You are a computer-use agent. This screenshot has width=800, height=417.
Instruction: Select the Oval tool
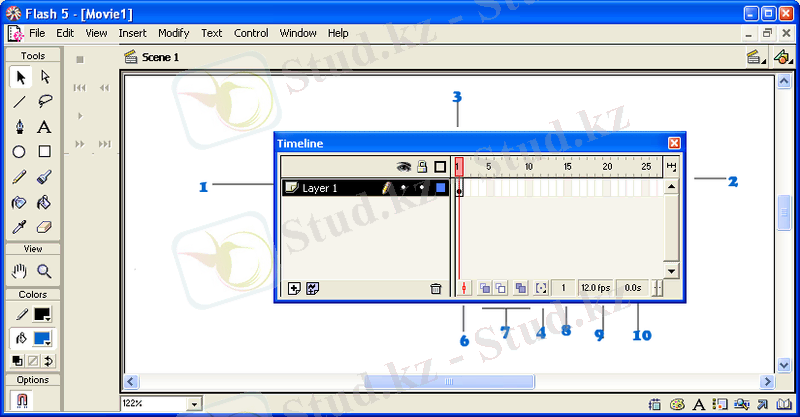pyautogui.click(x=19, y=152)
